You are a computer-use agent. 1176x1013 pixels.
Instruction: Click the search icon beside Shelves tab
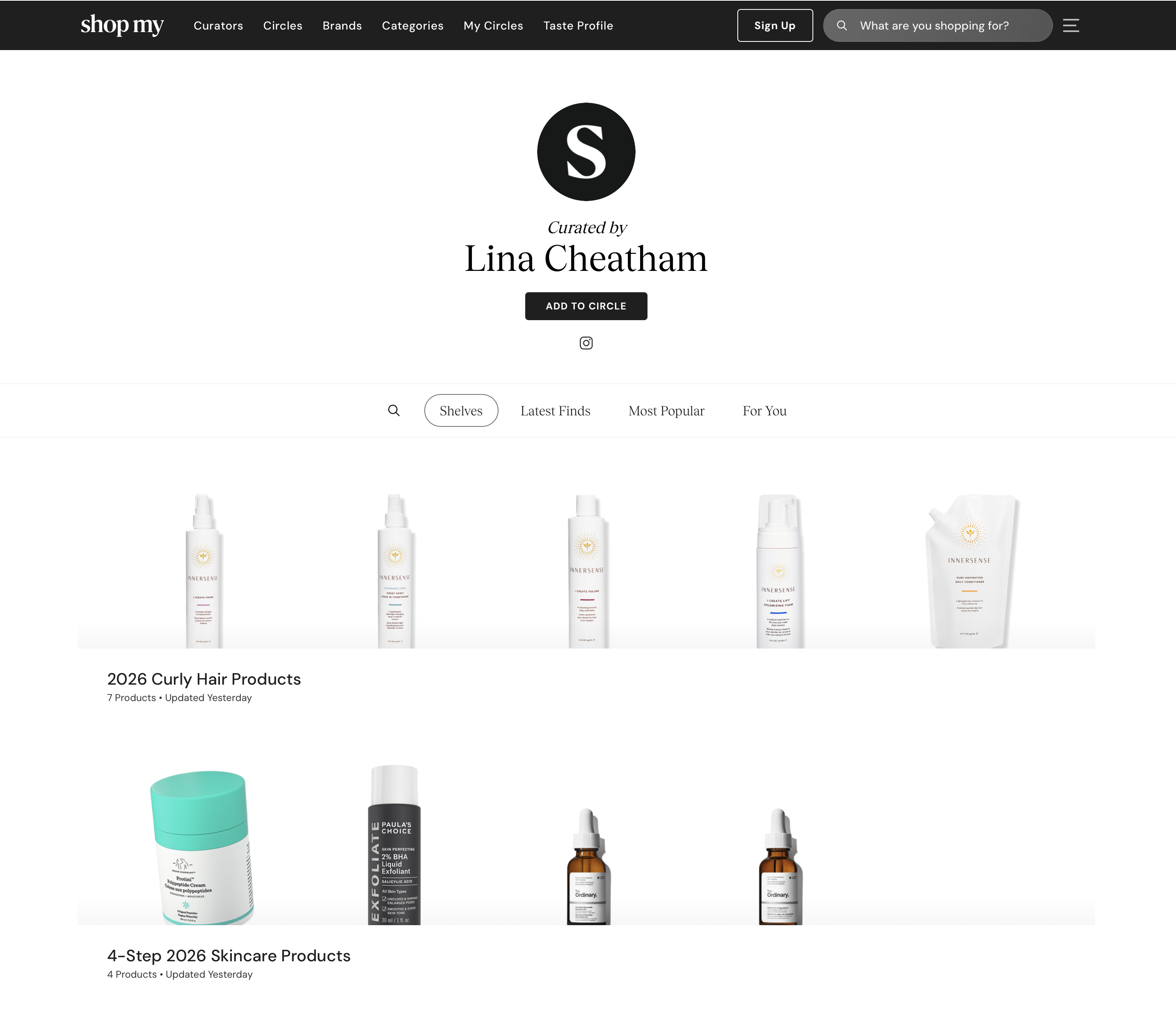pyautogui.click(x=394, y=410)
